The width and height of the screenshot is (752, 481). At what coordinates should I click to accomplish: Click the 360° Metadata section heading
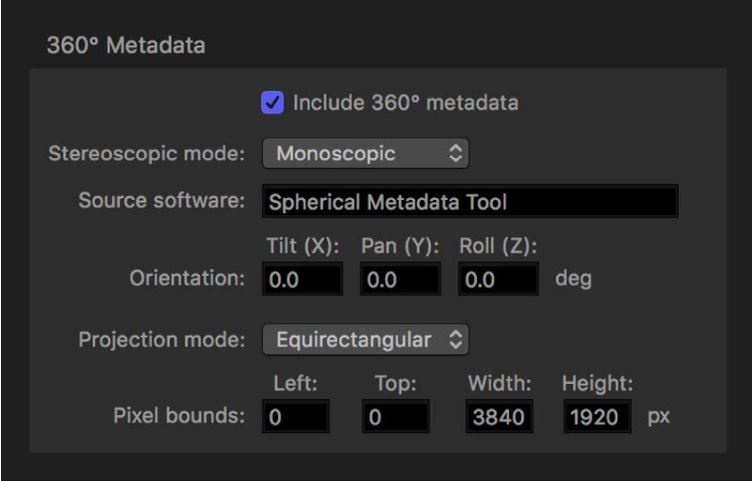tap(112, 44)
